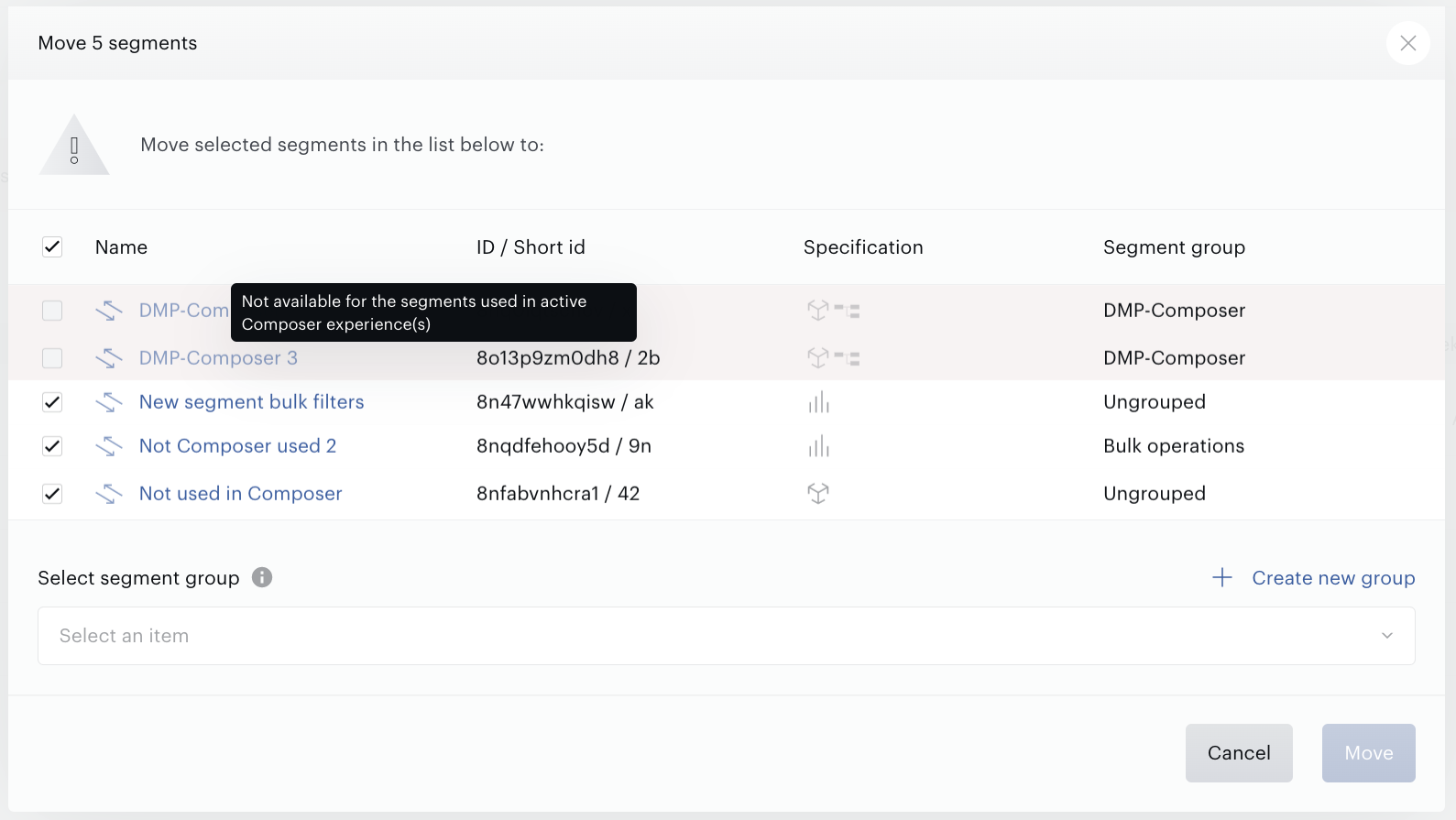Click the warning triangle icon
Image resolution: width=1456 pixels, height=820 pixels.
74,145
